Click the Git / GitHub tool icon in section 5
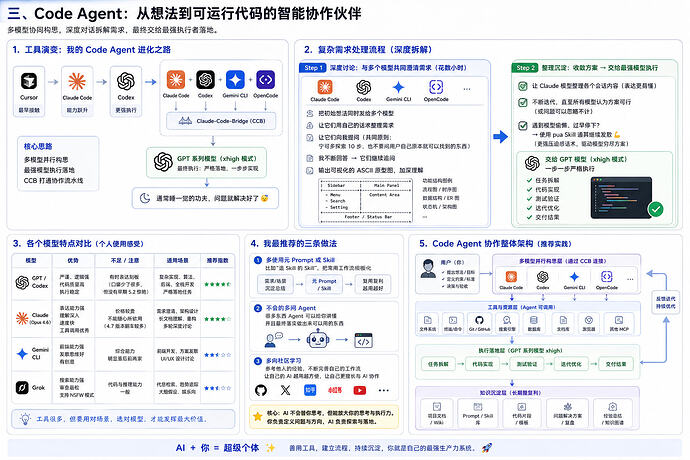This screenshot has width=690, height=460. point(479,320)
